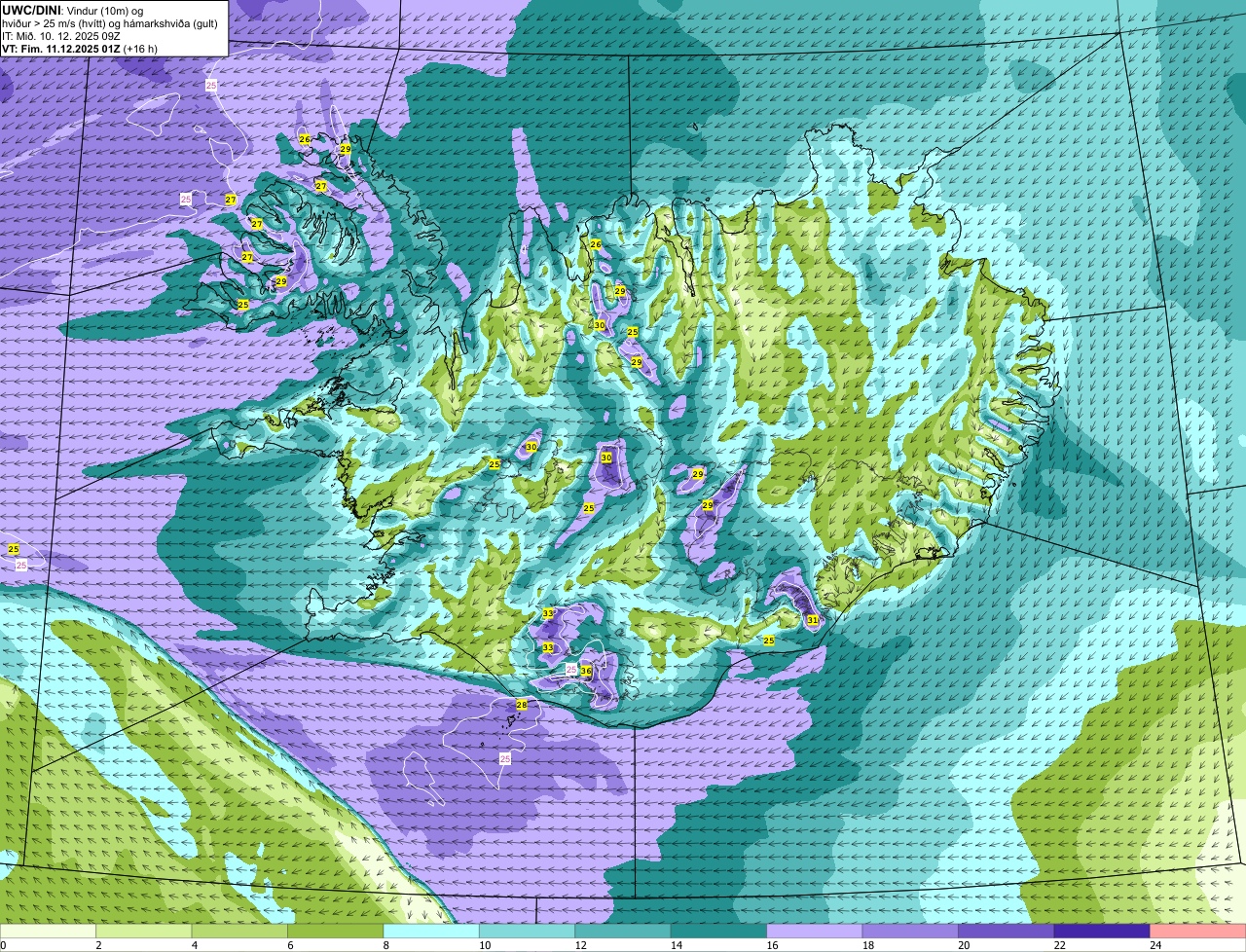Click the line 'hviður > 25 m/s (hvítt)'
Screen dimensions: 1246x952
click(x=56, y=23)
